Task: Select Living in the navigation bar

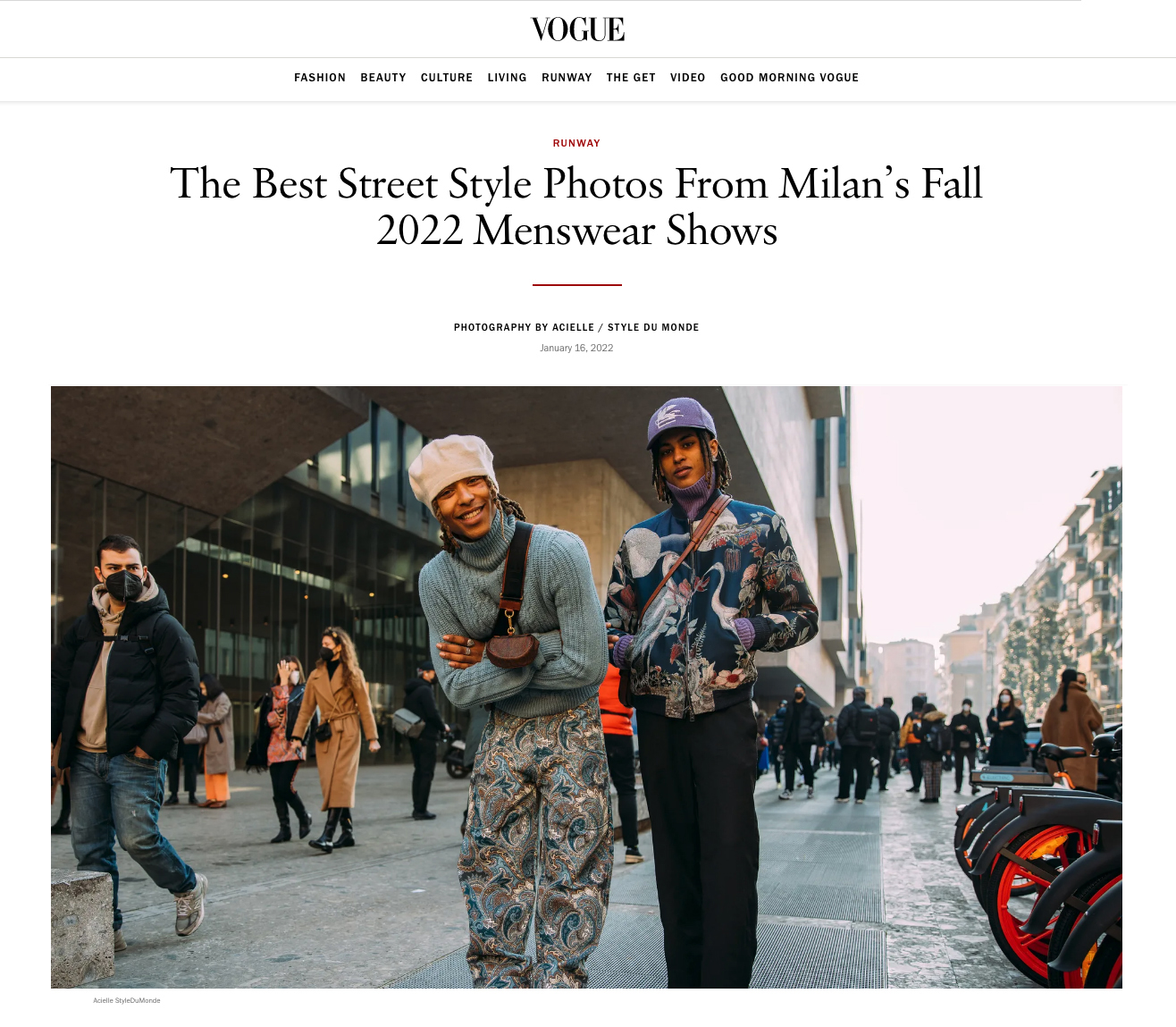Action: pos(508,78)
